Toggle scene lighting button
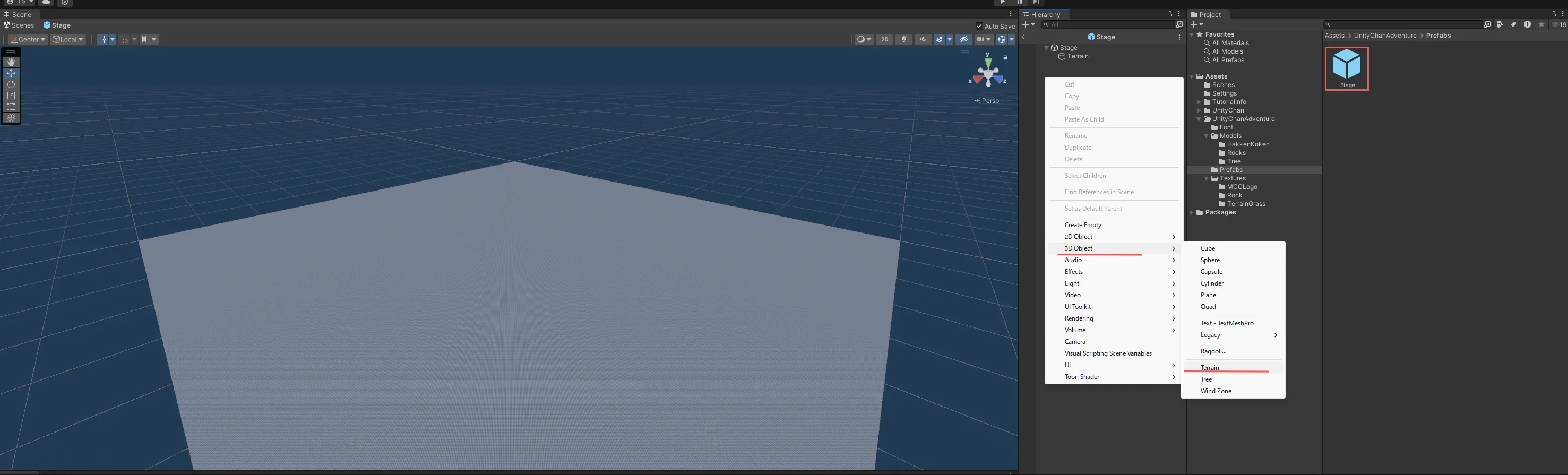 pos(904,40)
